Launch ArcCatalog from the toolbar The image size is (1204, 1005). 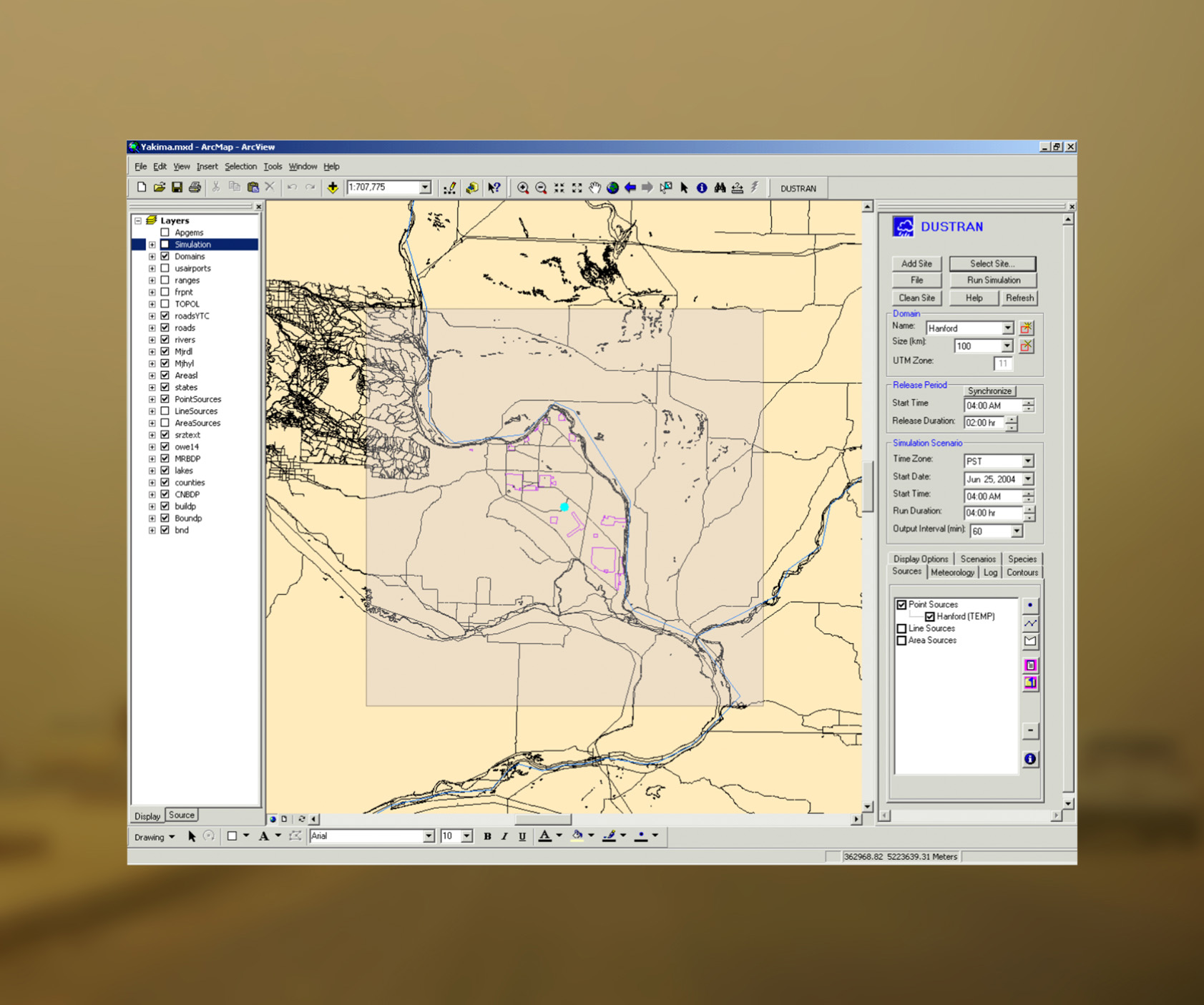click(471, 187)
